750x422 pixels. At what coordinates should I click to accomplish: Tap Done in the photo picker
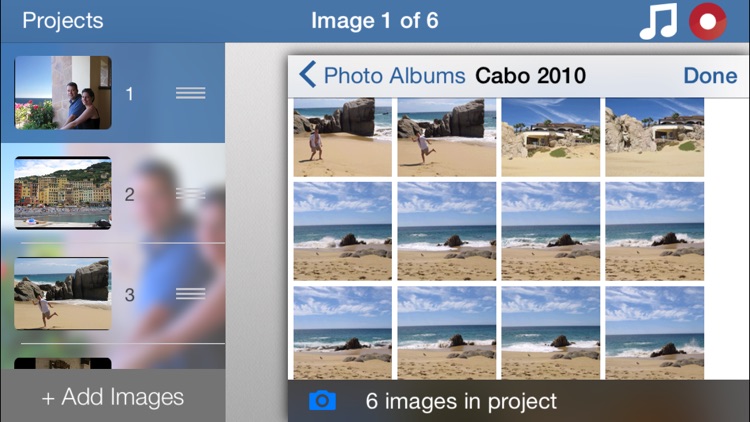pyautogui.click(x=710, y=76)
